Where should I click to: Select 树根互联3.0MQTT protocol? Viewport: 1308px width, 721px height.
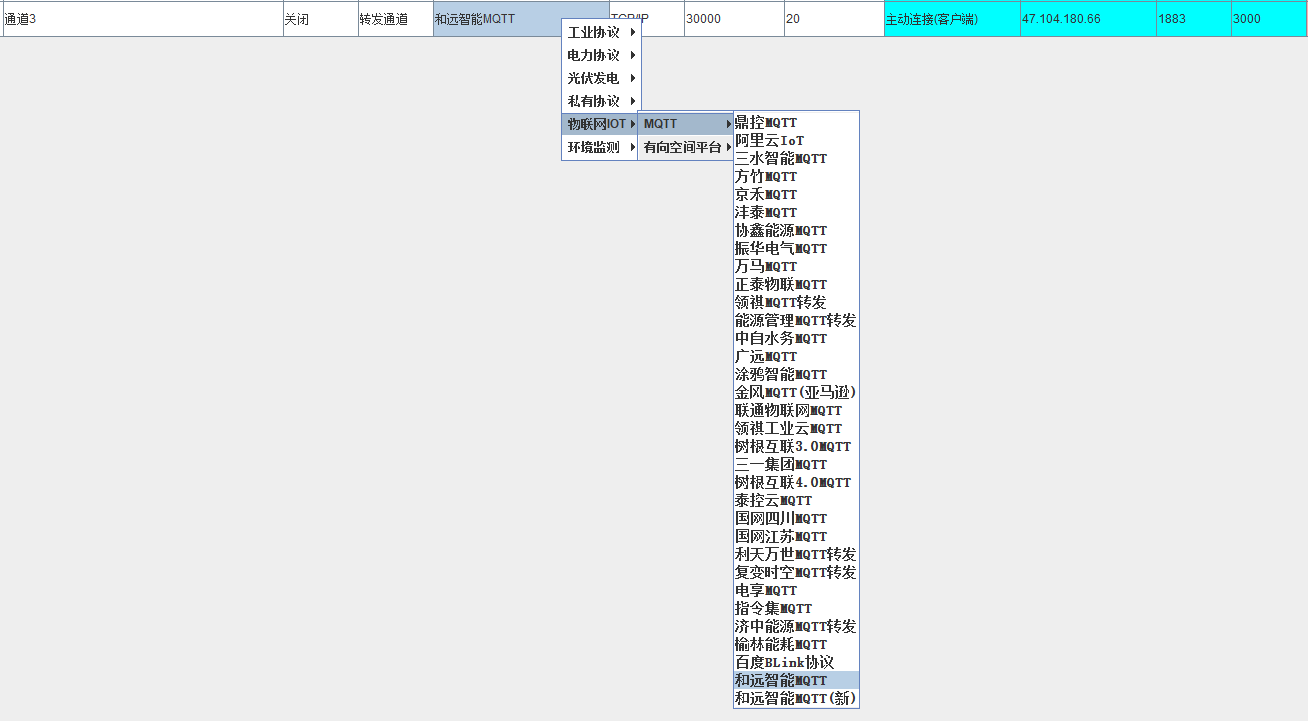(x=796, y=446)
